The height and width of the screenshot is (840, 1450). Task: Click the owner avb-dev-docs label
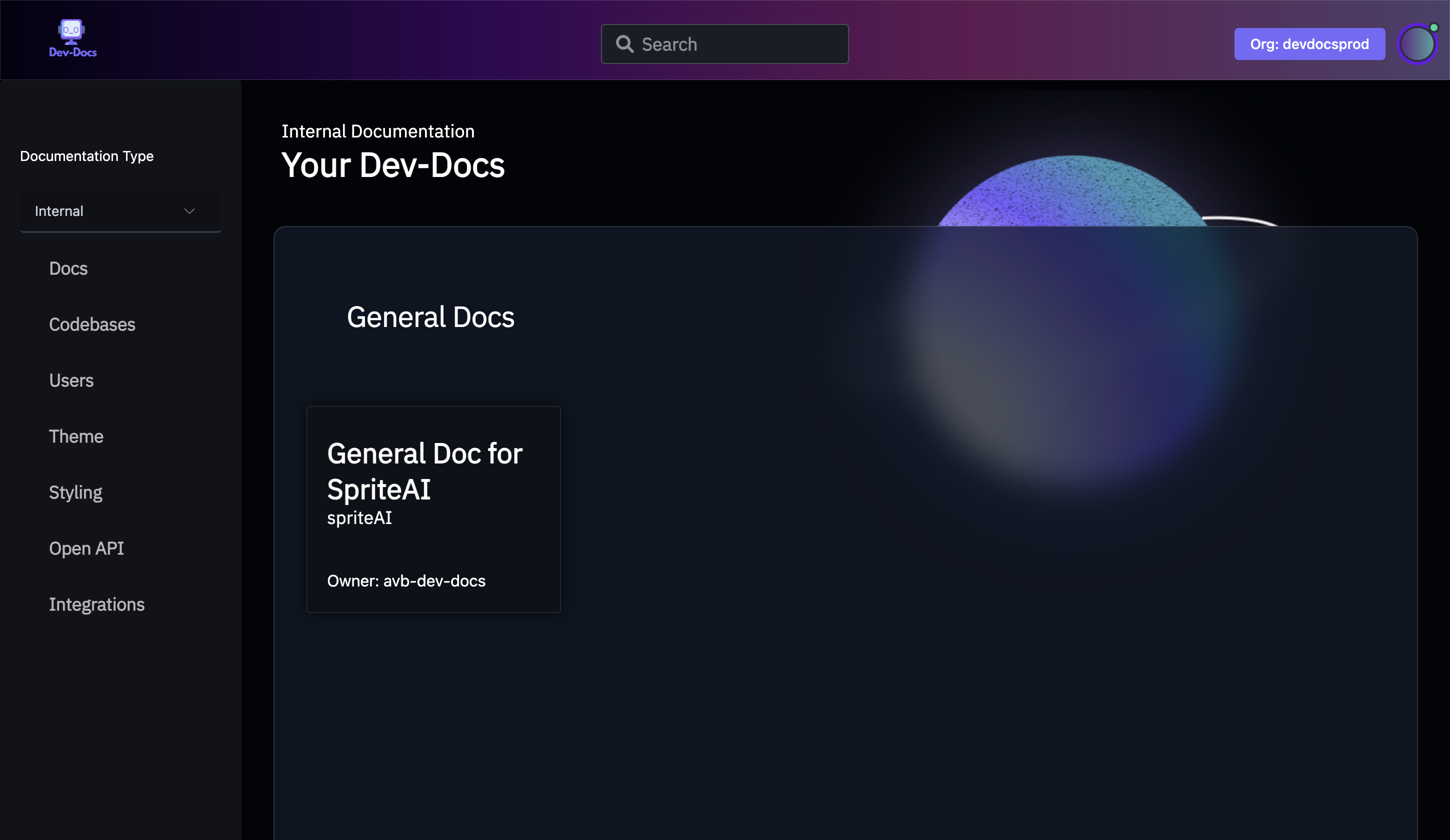[406, 581]
